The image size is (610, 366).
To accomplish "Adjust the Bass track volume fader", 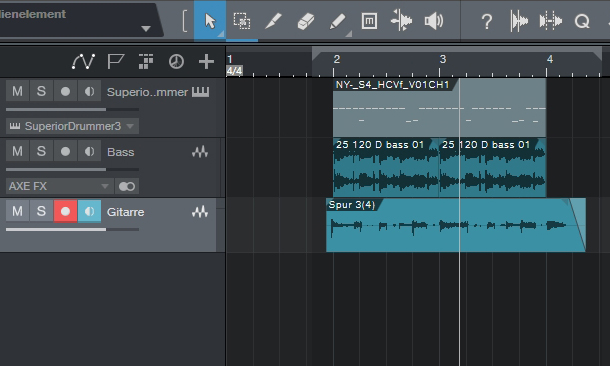I will 72,170.
